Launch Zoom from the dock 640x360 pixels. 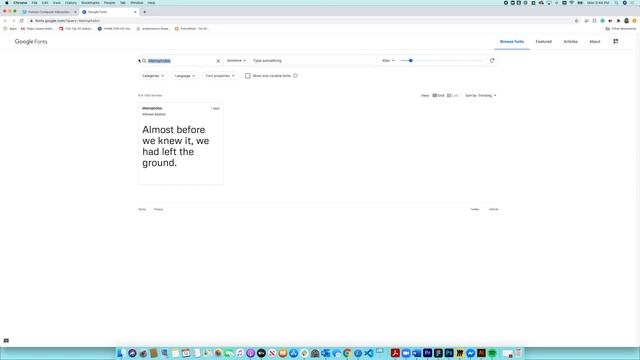(x=406, y=353)
